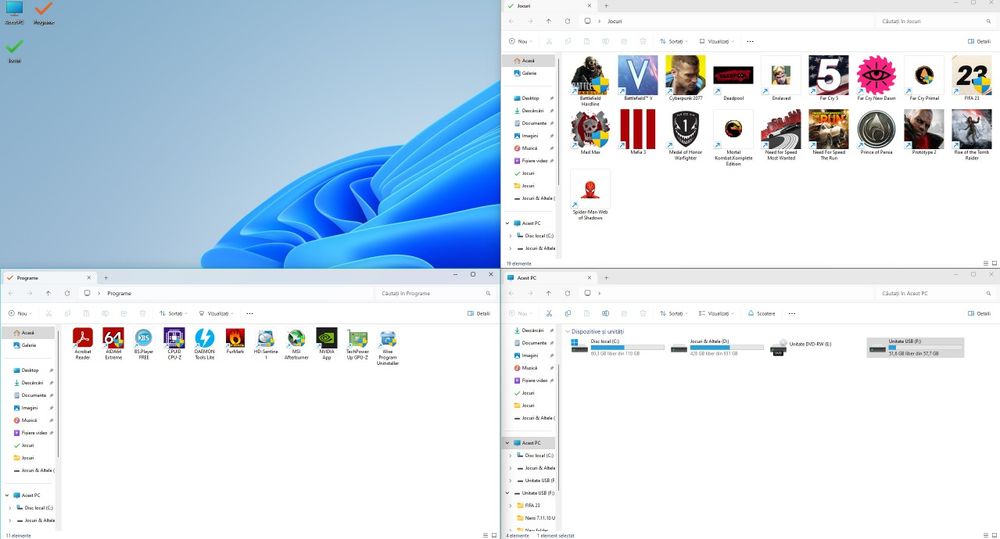Select the Medal of Honor Warfighter shortcut

(686, 135)
